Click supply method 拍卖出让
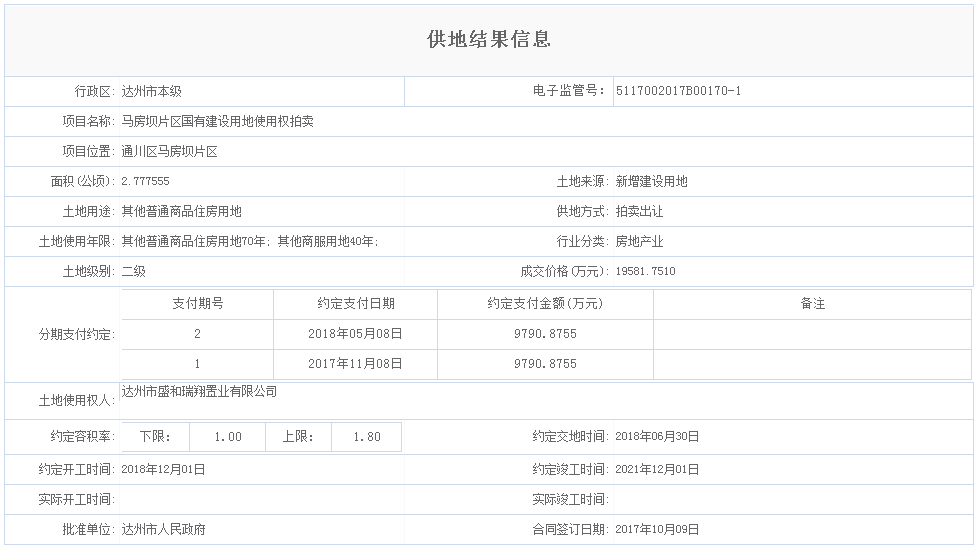The width and height of the screenshot is (976, 547). click(639, 212)
